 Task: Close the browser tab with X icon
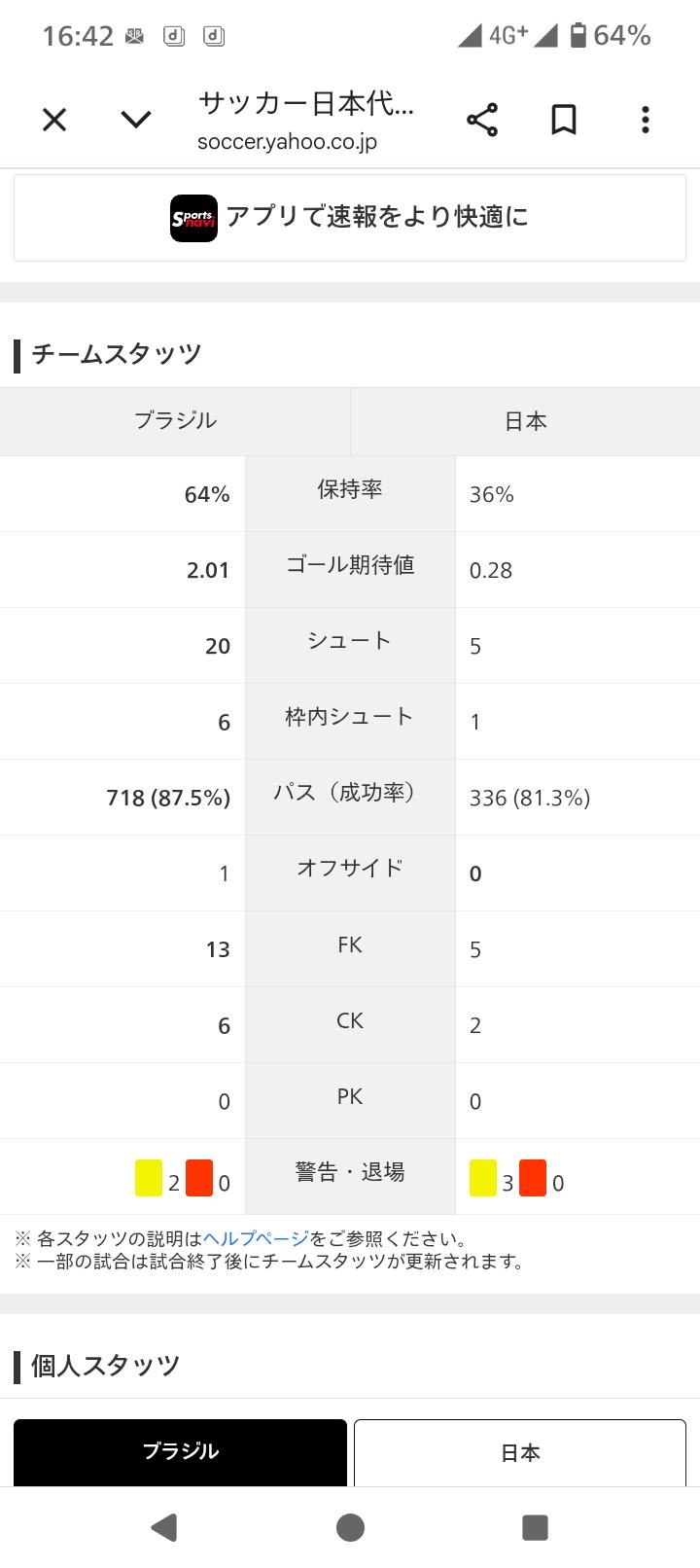(x=54, y=120)
